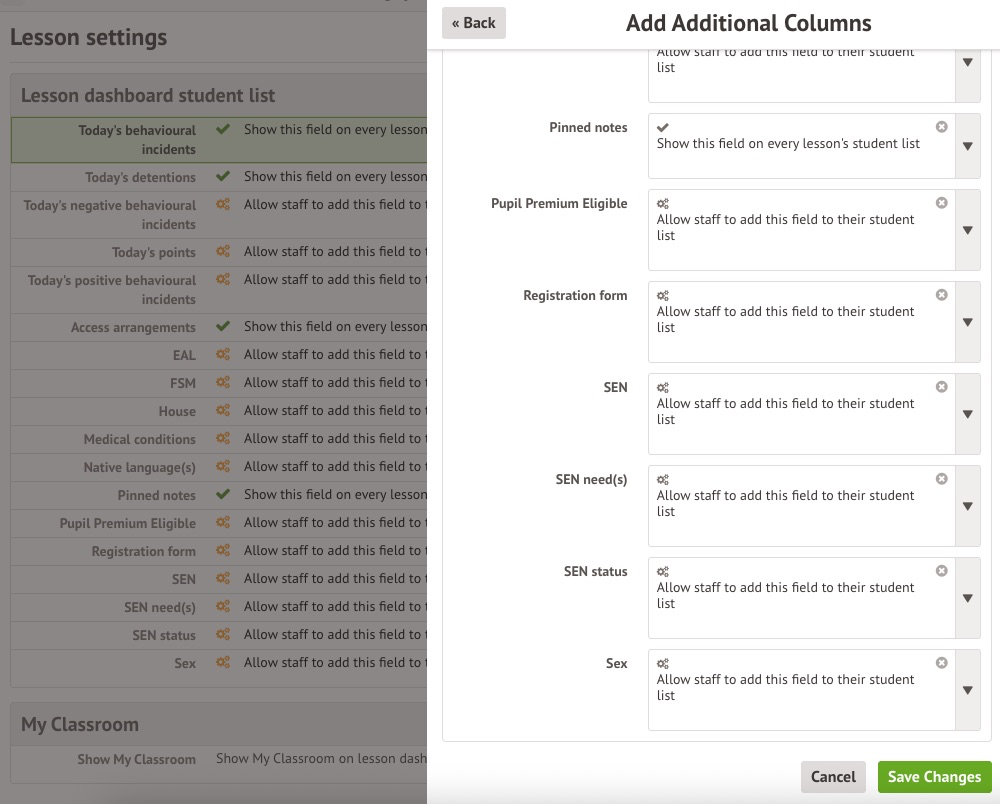Click the Cancel button
This screenshot has width=1000, height=804.
pyautogui.click(x=832, y=777)
